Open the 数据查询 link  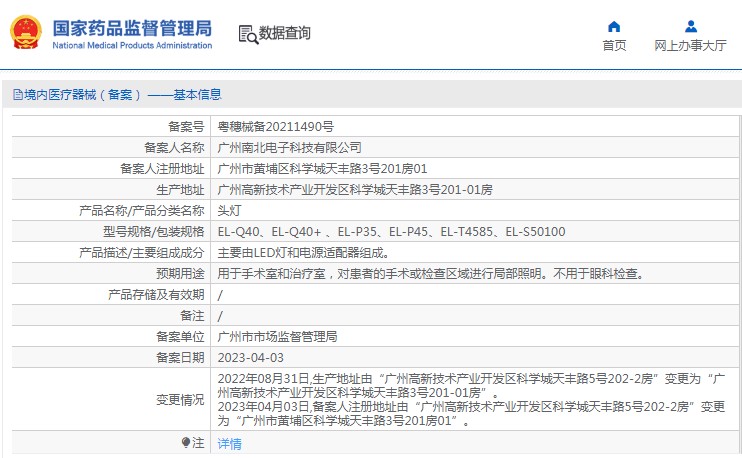tap(284, 33)
